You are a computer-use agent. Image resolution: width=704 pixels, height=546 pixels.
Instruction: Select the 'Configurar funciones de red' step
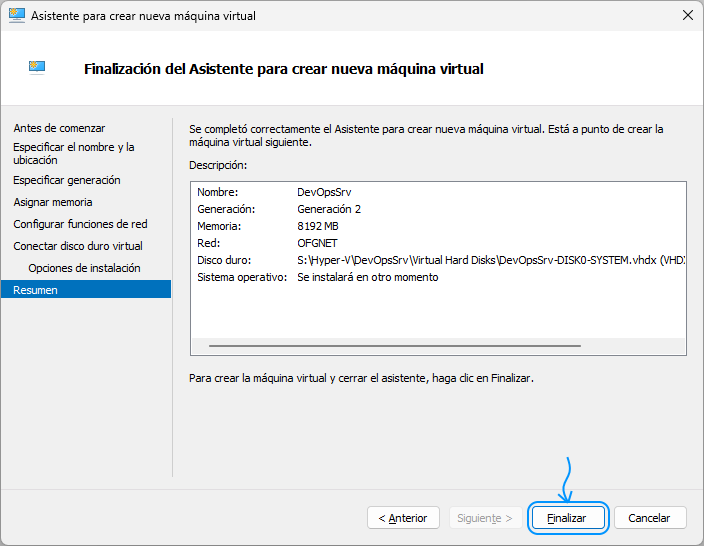click(80, 224)
